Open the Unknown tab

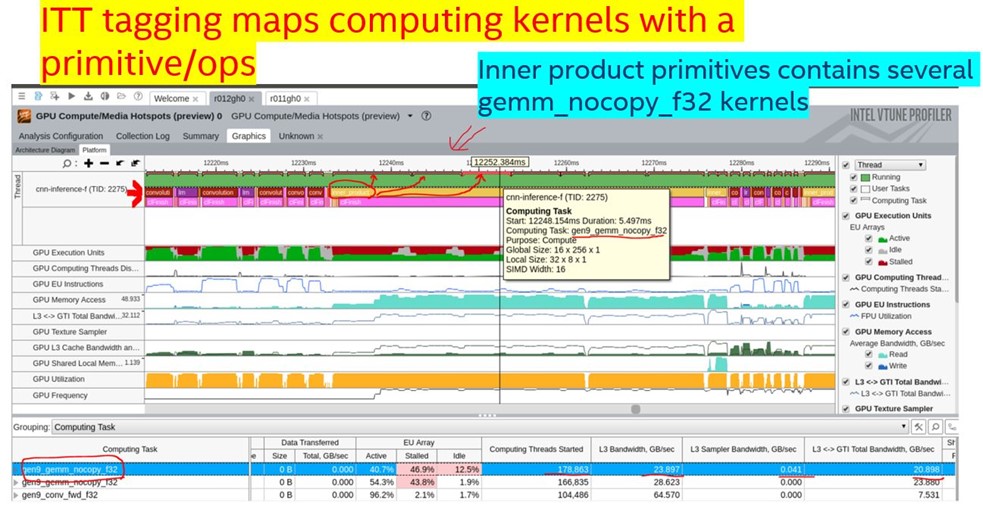click(x=297, y=136)
